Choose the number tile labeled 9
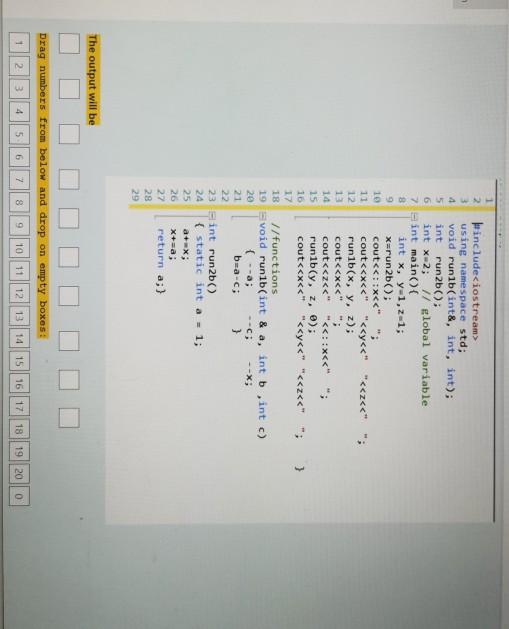The width and height of the screenshot is (509, 629). click(19, 226)
